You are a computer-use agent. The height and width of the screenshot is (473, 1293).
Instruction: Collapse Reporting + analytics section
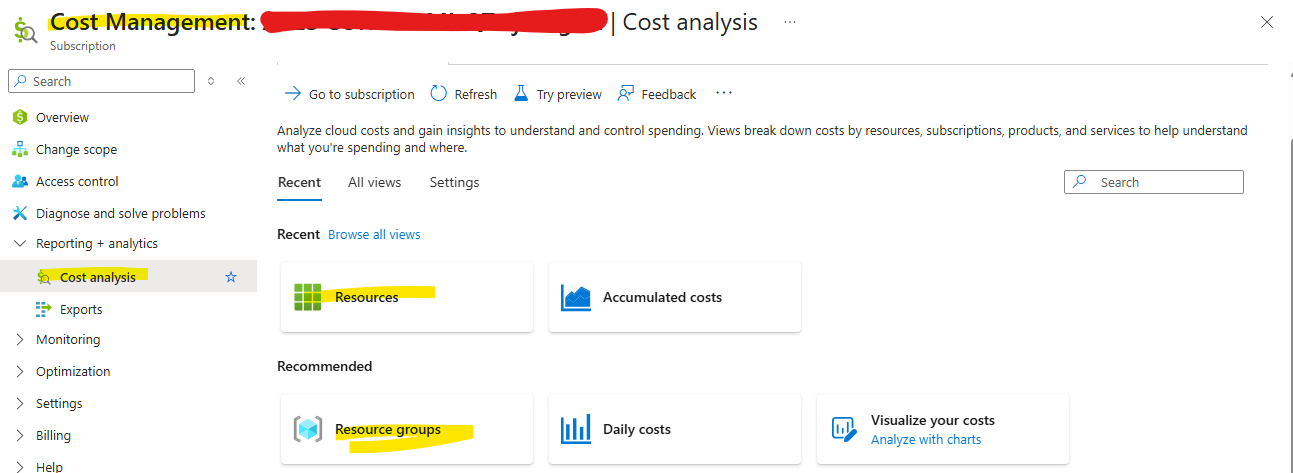point(21,243)
